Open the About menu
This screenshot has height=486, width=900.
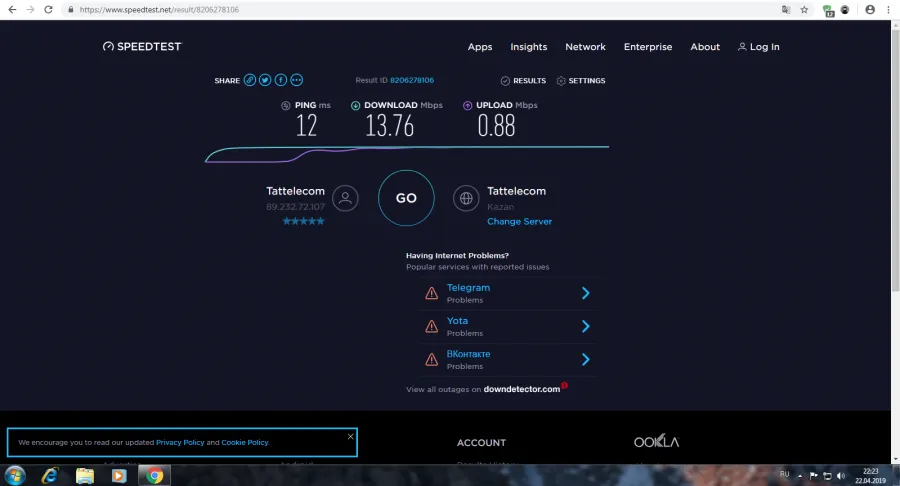(705, 47)
